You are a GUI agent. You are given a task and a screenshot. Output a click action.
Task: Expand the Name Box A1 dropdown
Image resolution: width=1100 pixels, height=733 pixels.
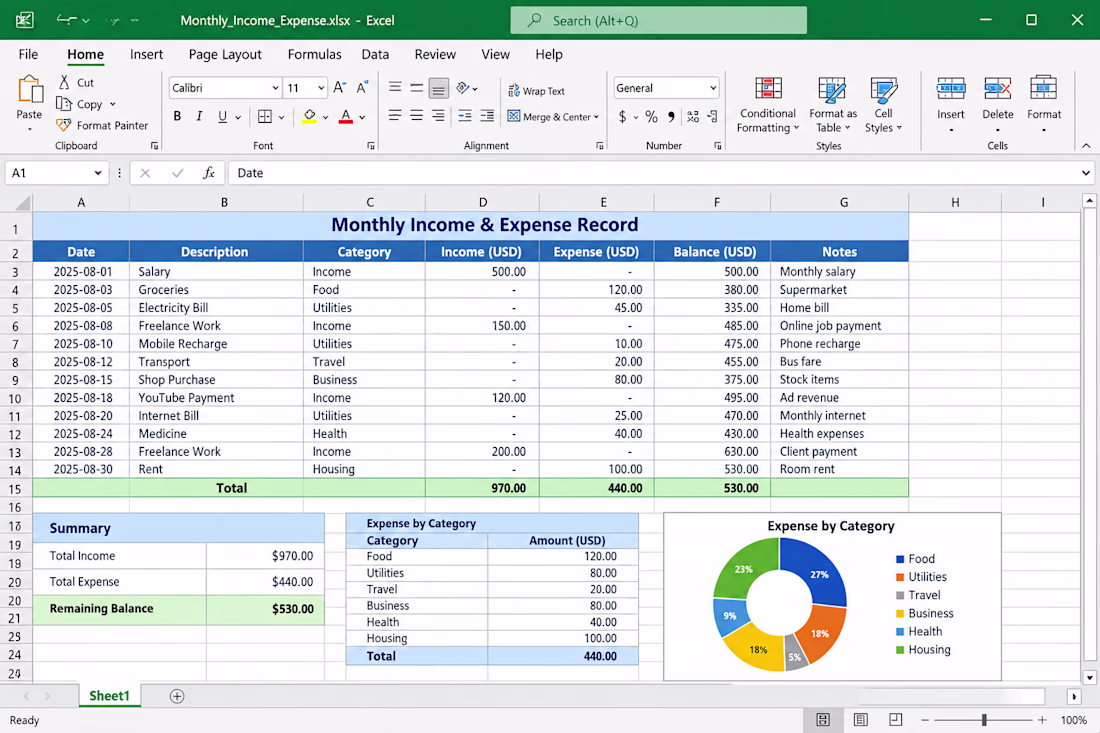[98, 173]
